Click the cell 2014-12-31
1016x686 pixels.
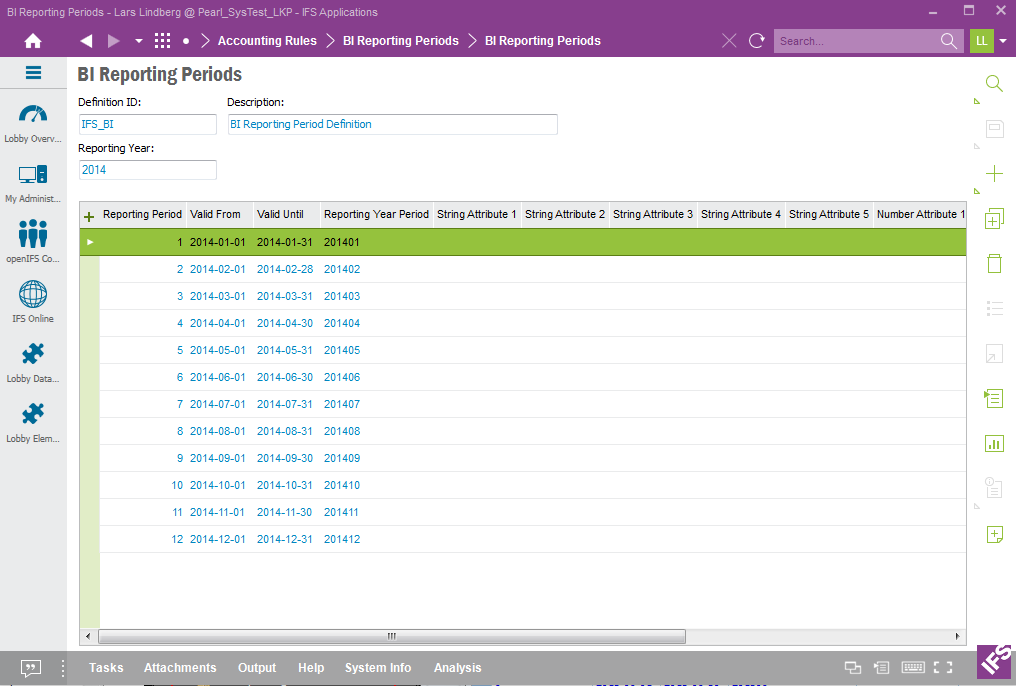[x=285, y=540]
